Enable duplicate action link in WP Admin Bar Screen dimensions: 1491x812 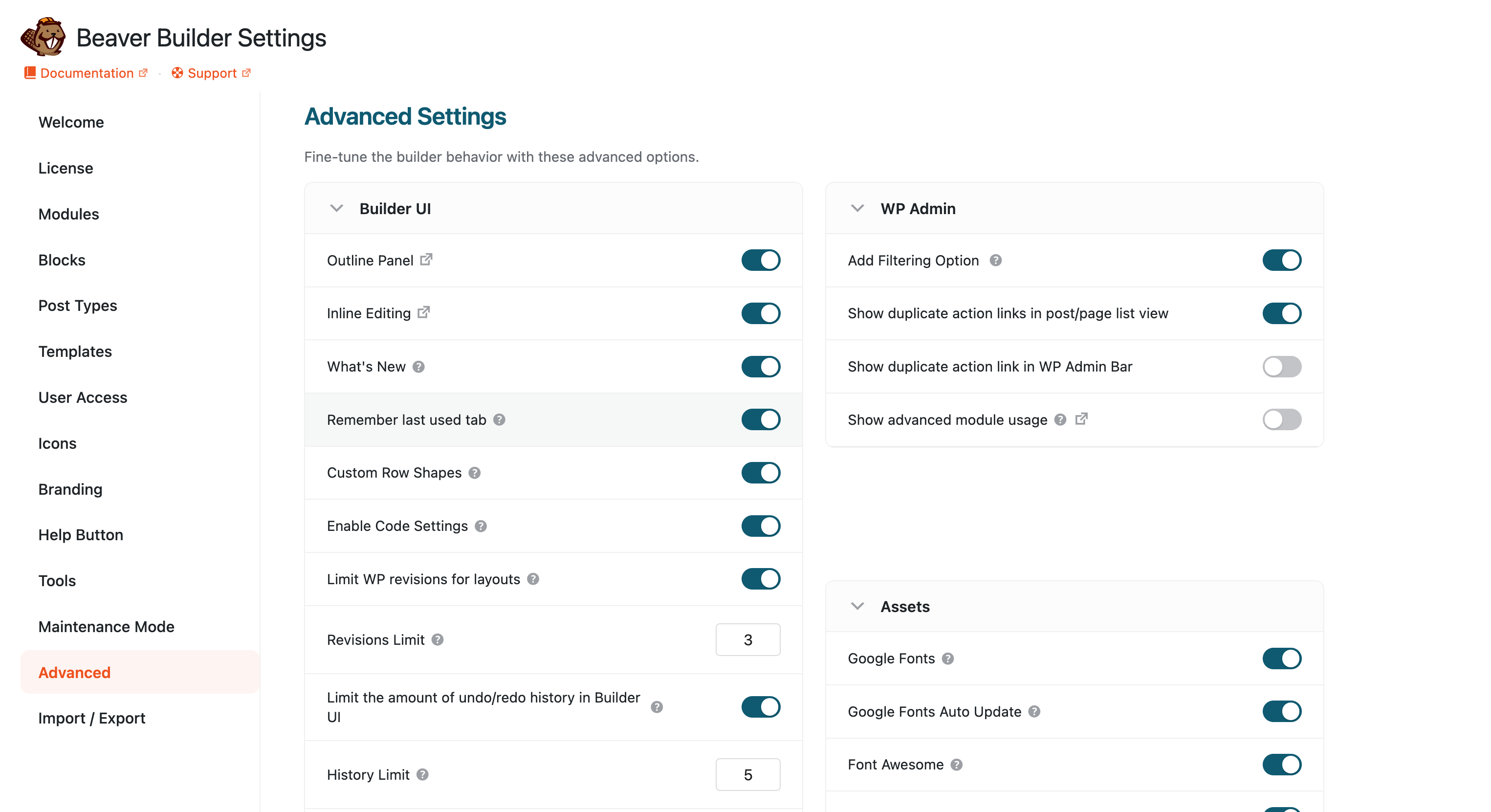1281,366
